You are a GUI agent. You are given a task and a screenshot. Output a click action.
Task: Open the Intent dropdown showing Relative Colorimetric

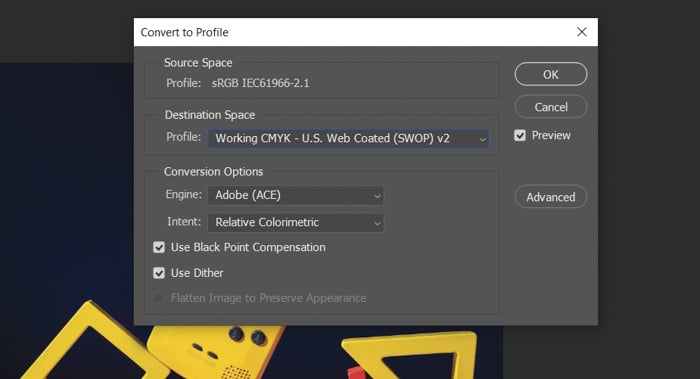pos(295,222)
